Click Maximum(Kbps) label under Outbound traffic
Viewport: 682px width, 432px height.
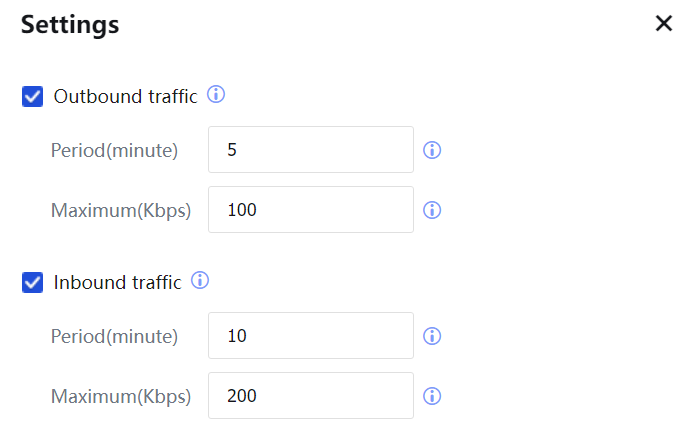click(120, 211)
